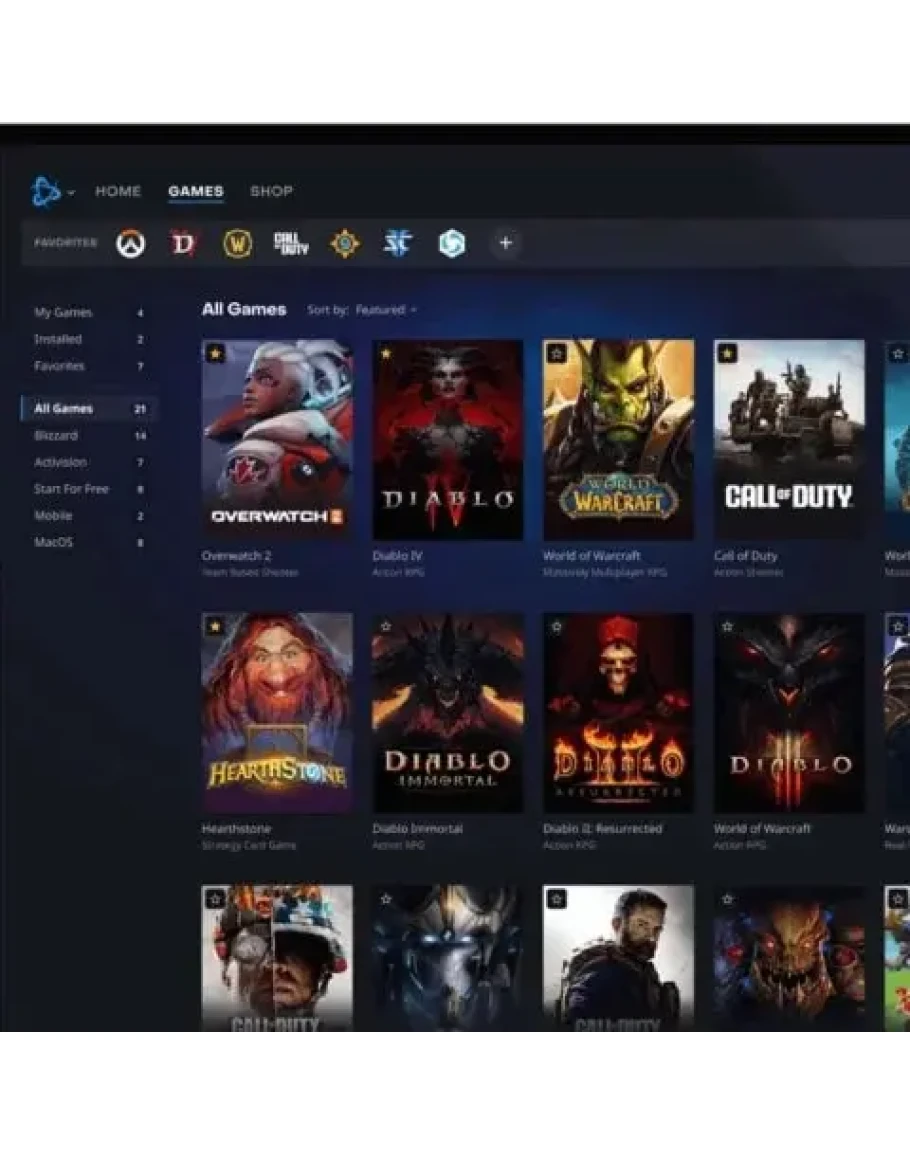Switch to the Shop tab
Image resolution: width=910 pixels, height=1155 pixels.
click(271, 191)
